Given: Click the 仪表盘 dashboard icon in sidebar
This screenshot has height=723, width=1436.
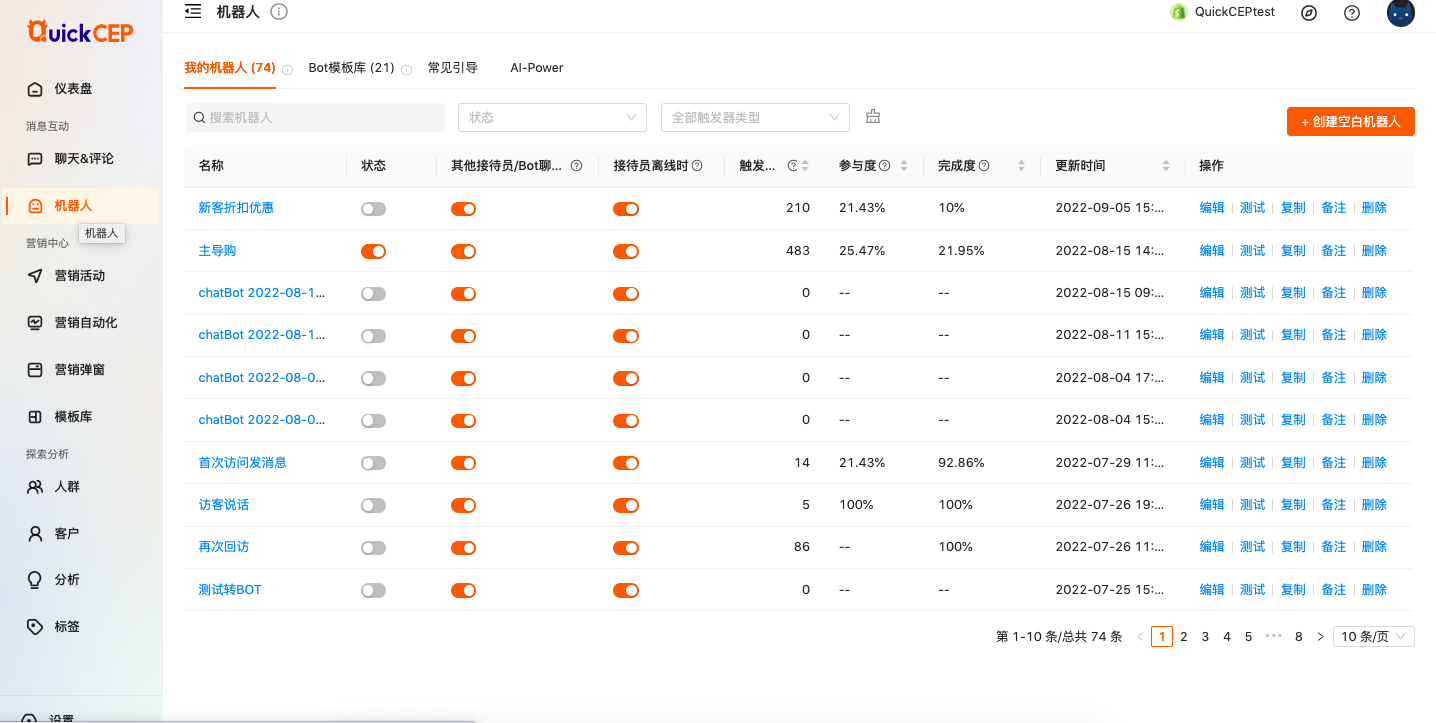Looking at the screenshot, I should pos(35,89).
